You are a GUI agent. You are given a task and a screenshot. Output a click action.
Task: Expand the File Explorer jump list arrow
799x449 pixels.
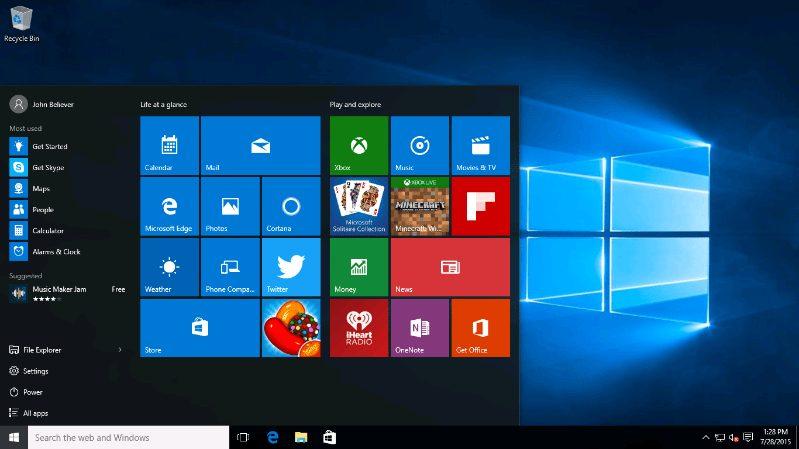120,350
